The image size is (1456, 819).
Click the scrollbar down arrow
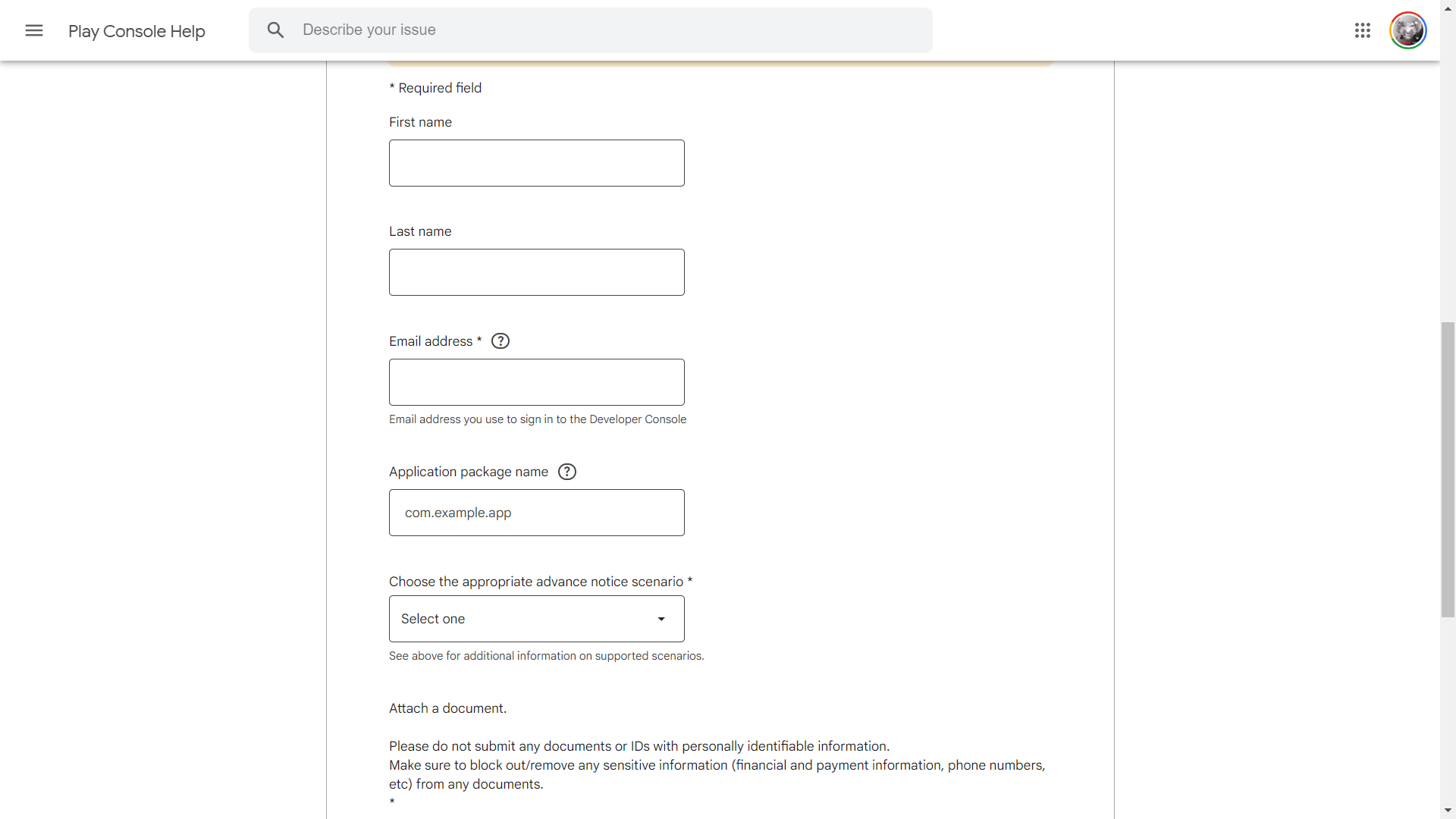(1448, 811)
